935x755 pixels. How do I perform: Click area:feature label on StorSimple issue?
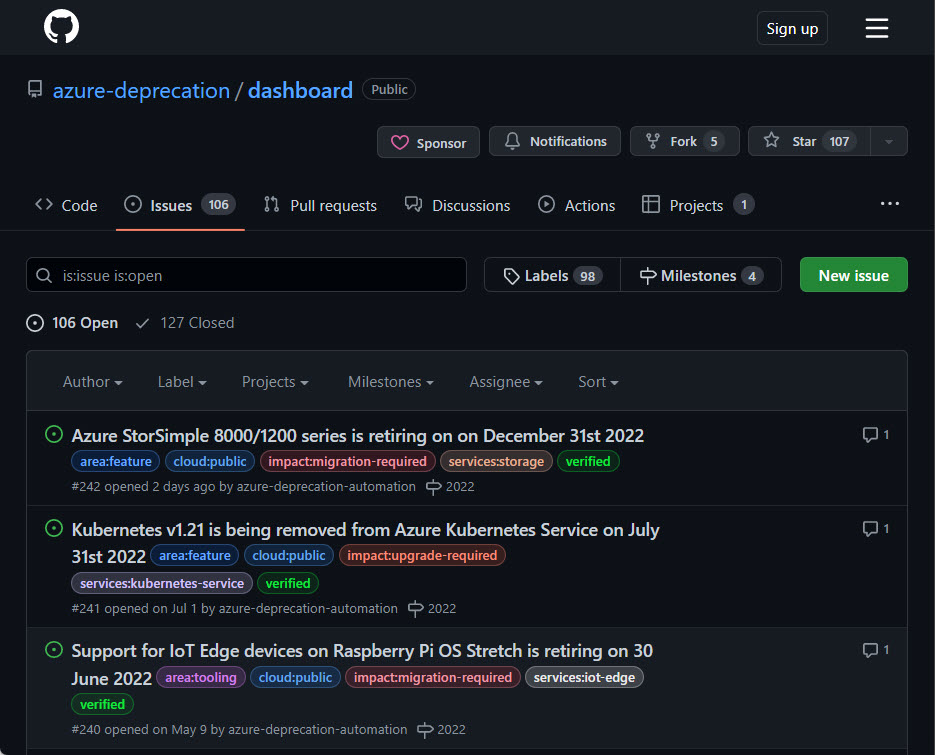point(116,462)
